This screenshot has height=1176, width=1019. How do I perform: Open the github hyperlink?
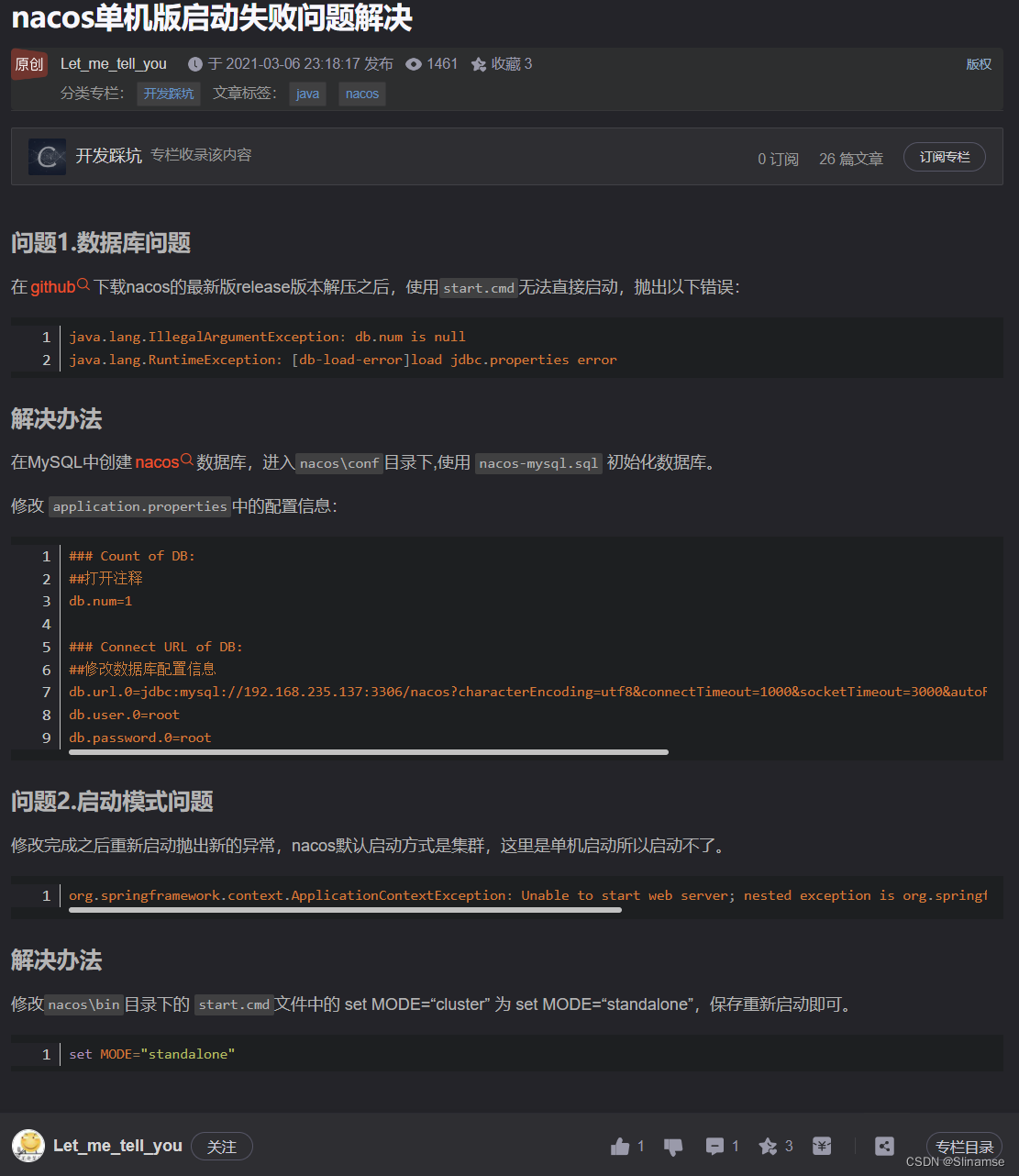(53, 287)
